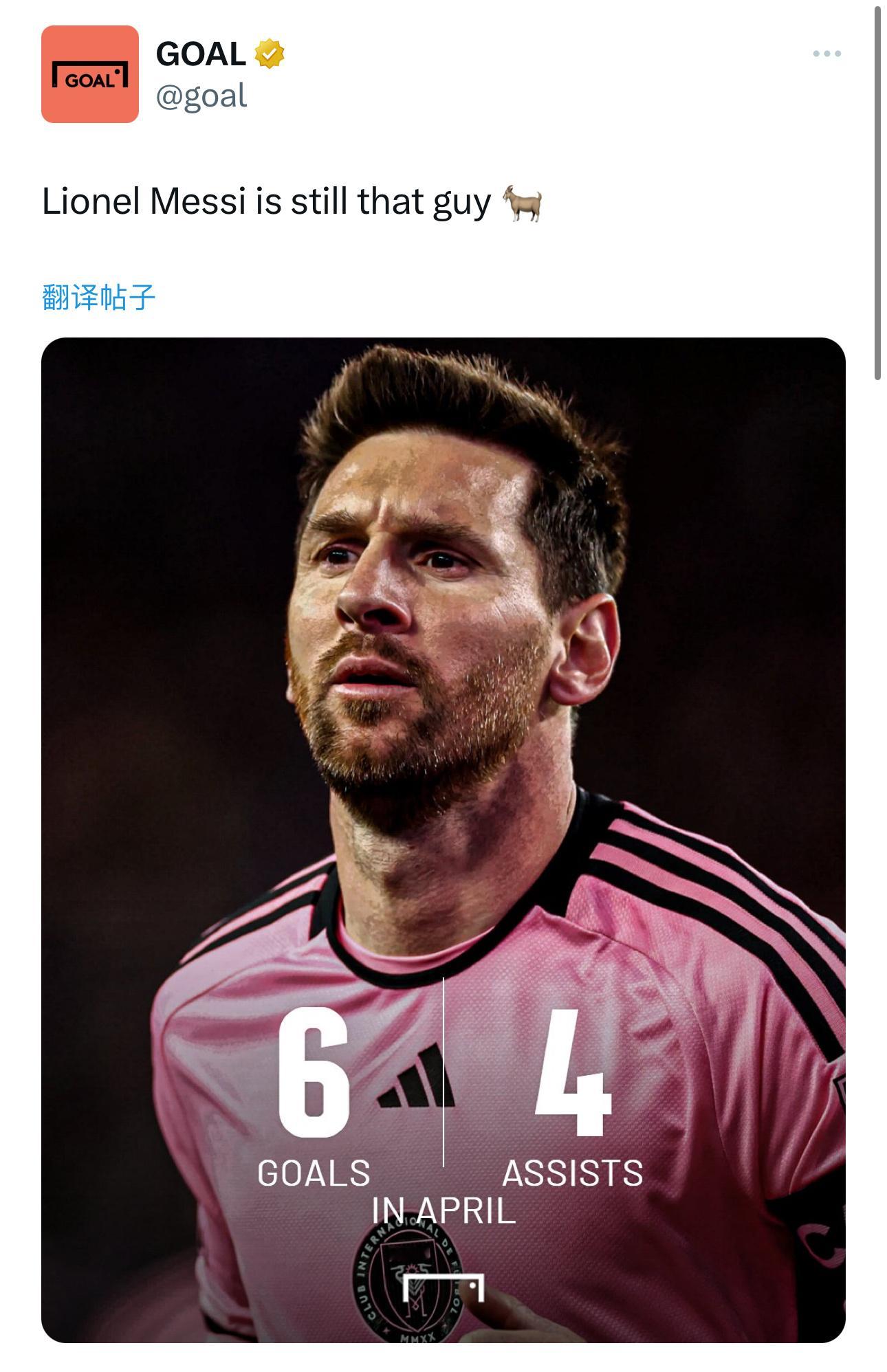
Task: Click the scrollbar thumb on the right
Action: [877, 192]
